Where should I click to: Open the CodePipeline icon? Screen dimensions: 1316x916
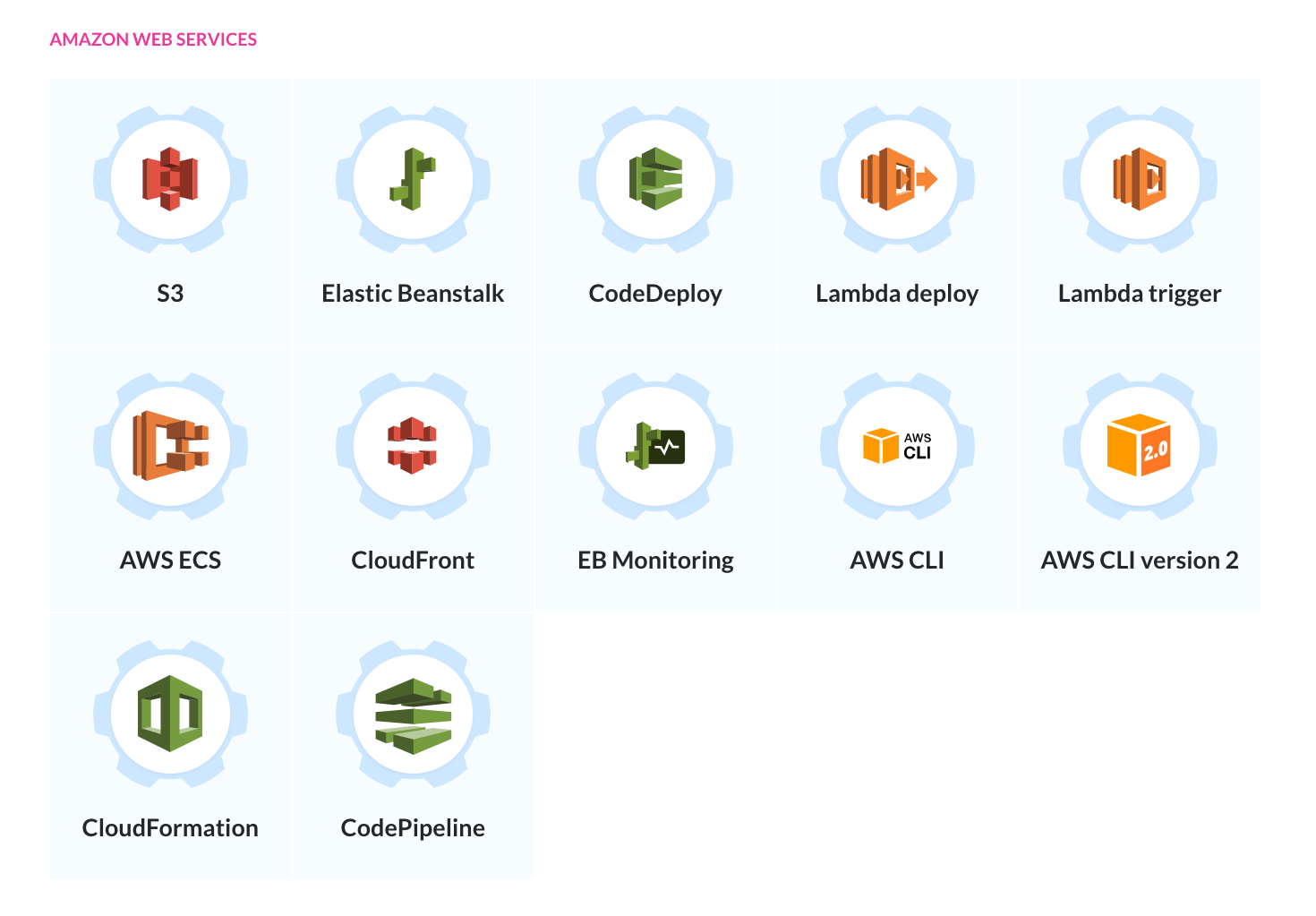(413, 715)
